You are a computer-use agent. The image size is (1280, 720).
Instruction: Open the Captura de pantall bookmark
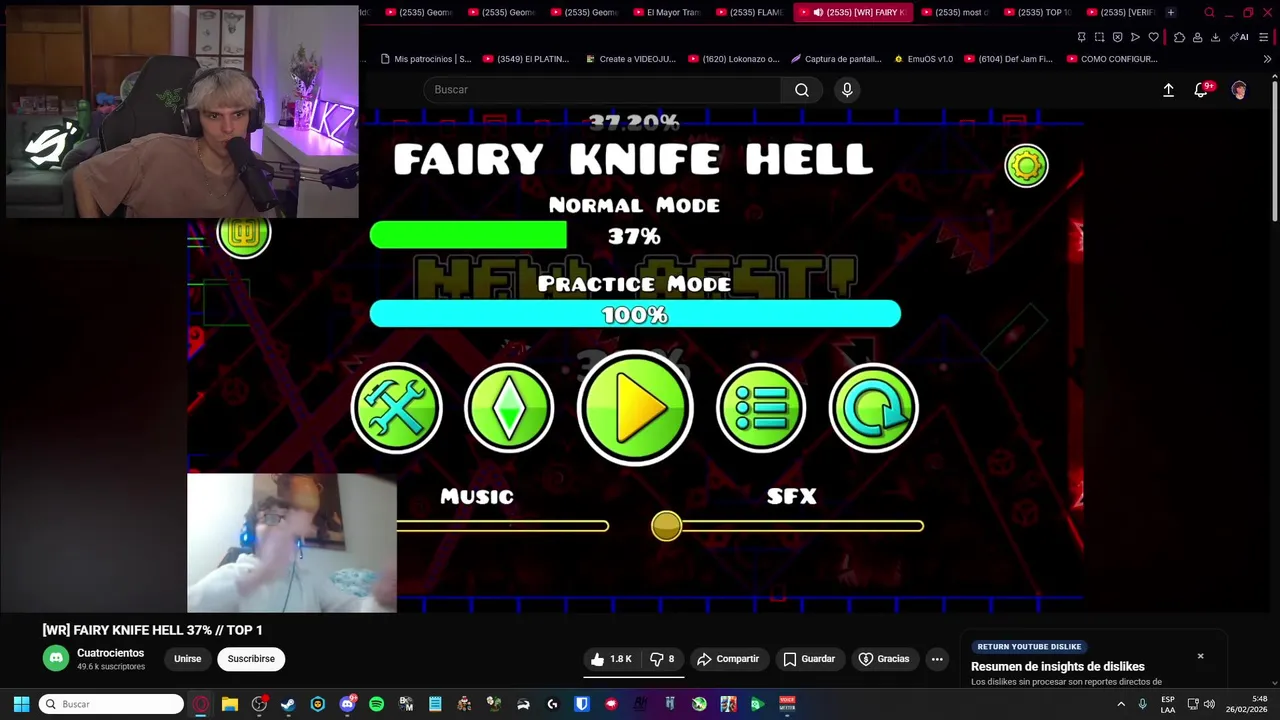pos(836,59)
